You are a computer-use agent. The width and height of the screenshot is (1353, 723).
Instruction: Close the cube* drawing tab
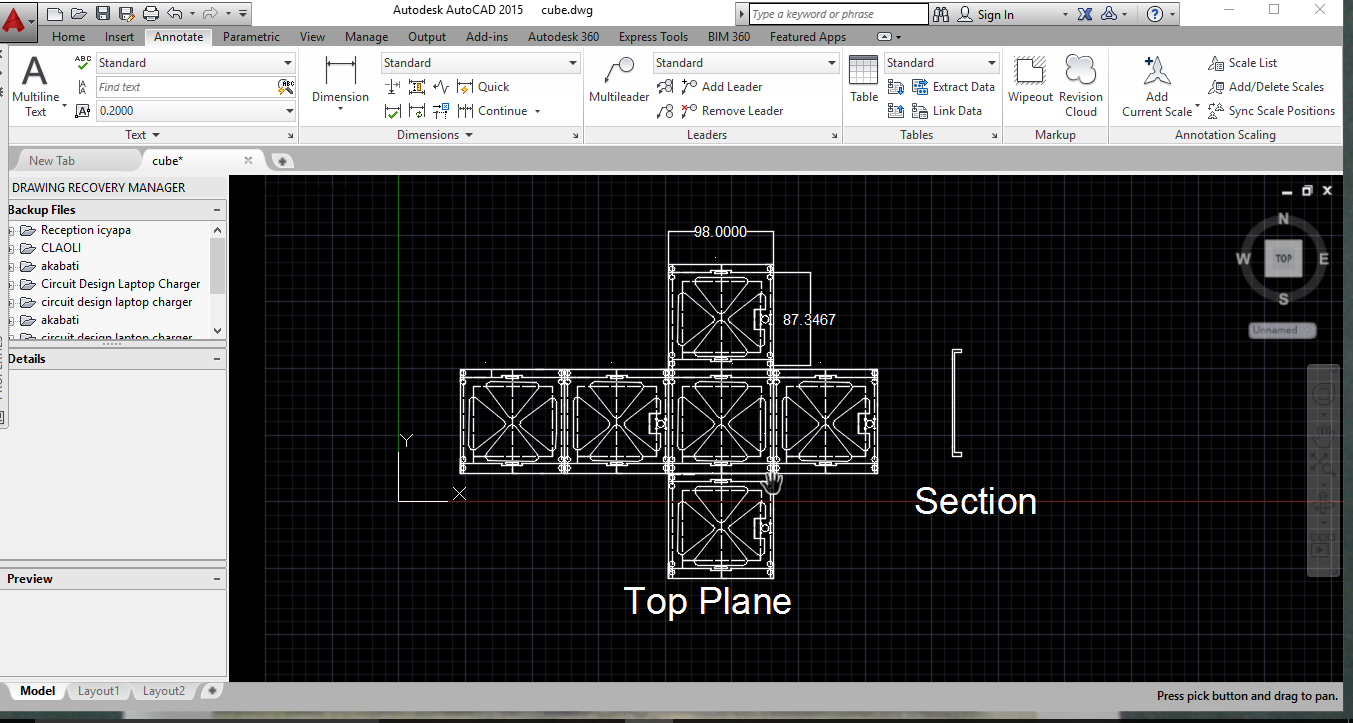tap(249, 160)
